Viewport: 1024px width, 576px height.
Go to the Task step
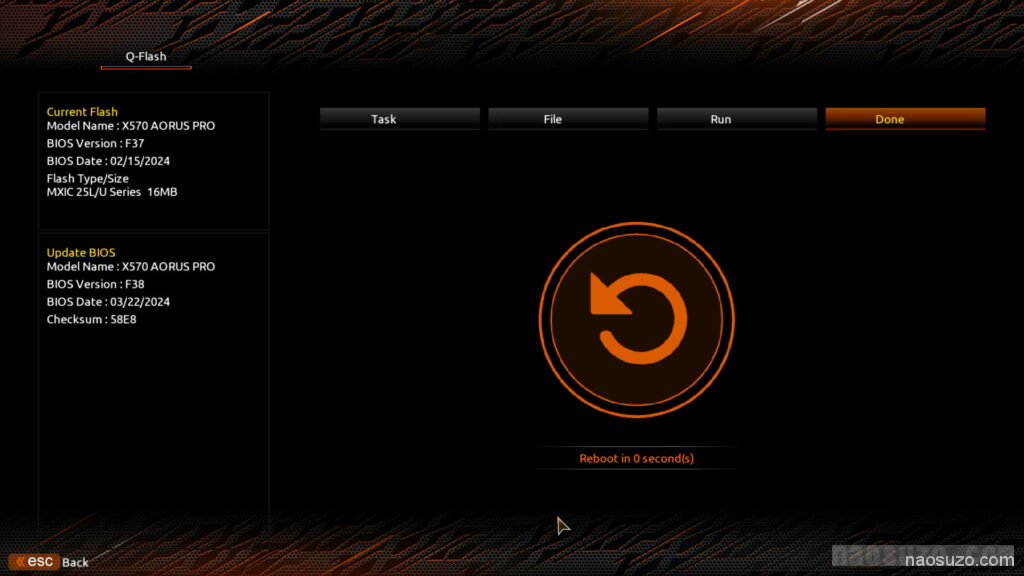point(383,119)
